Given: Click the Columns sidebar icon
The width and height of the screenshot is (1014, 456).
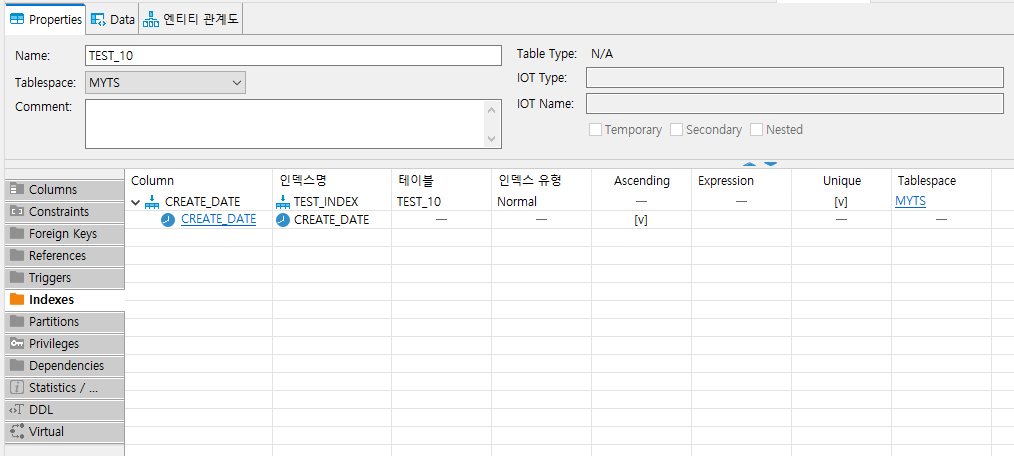Looking at the screenshot, I should click(17, 190).
